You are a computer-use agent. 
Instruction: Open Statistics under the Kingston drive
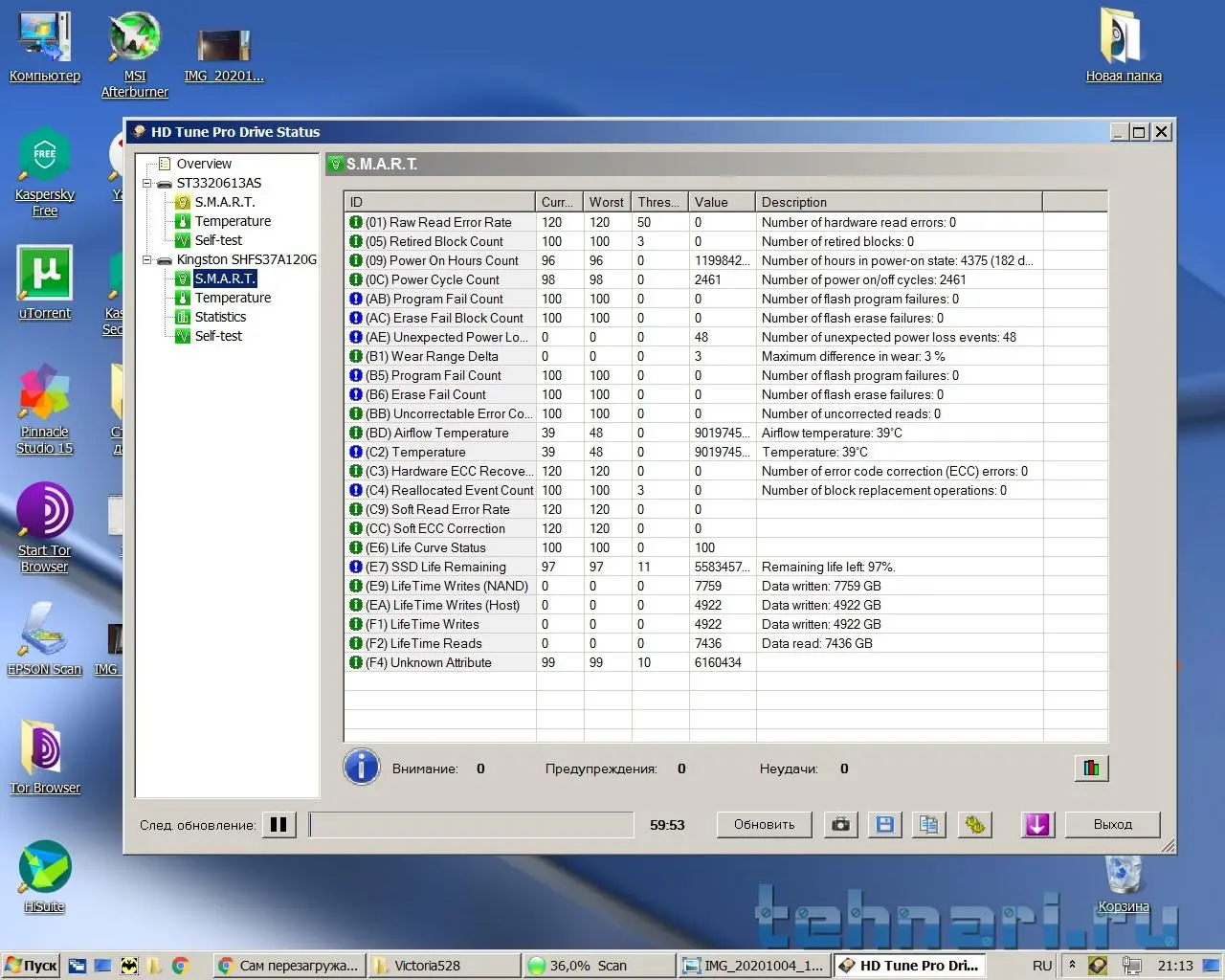click(220, 317)
